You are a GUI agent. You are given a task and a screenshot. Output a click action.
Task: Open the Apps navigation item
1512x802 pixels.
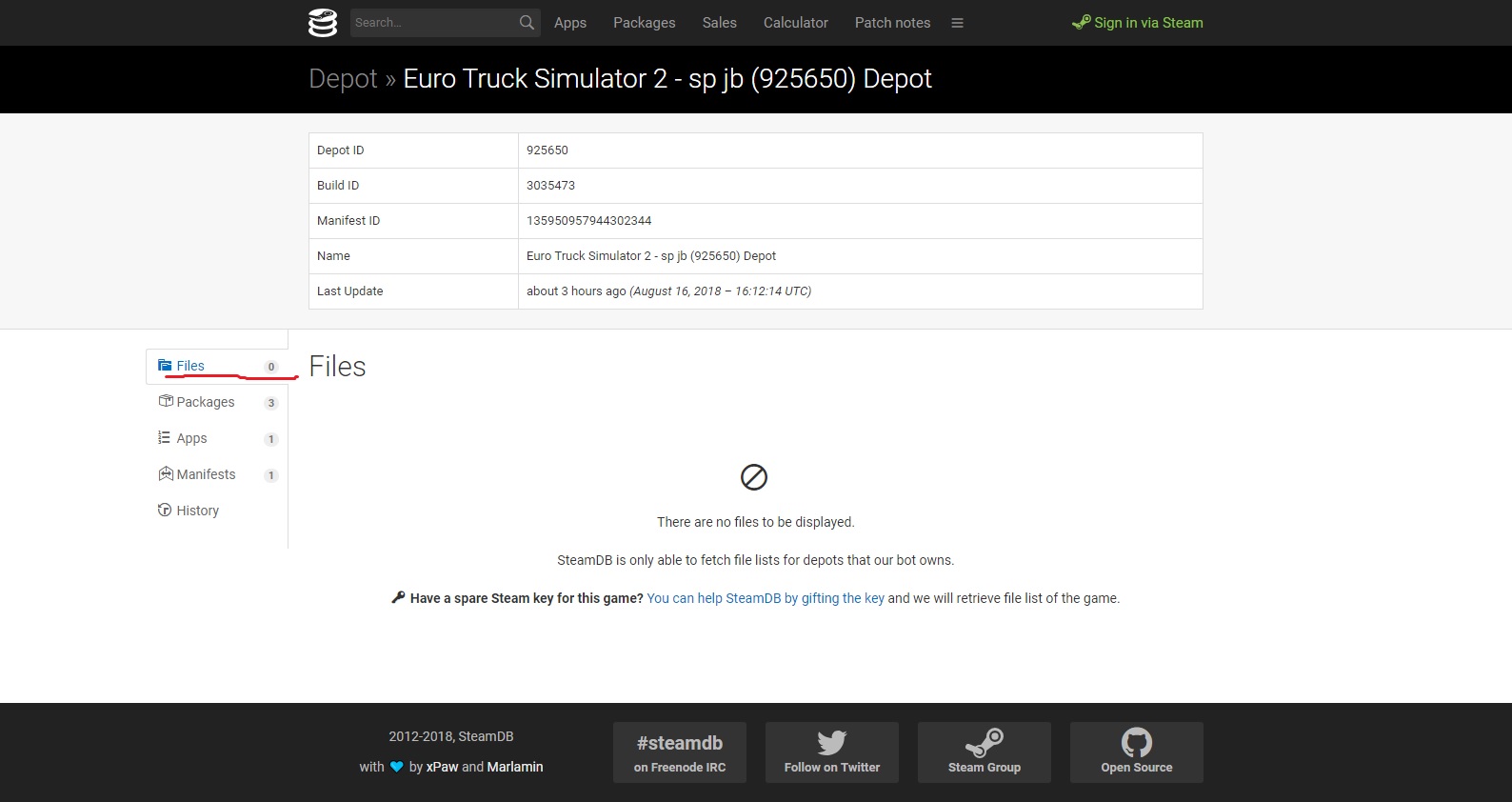coord(570,23)
